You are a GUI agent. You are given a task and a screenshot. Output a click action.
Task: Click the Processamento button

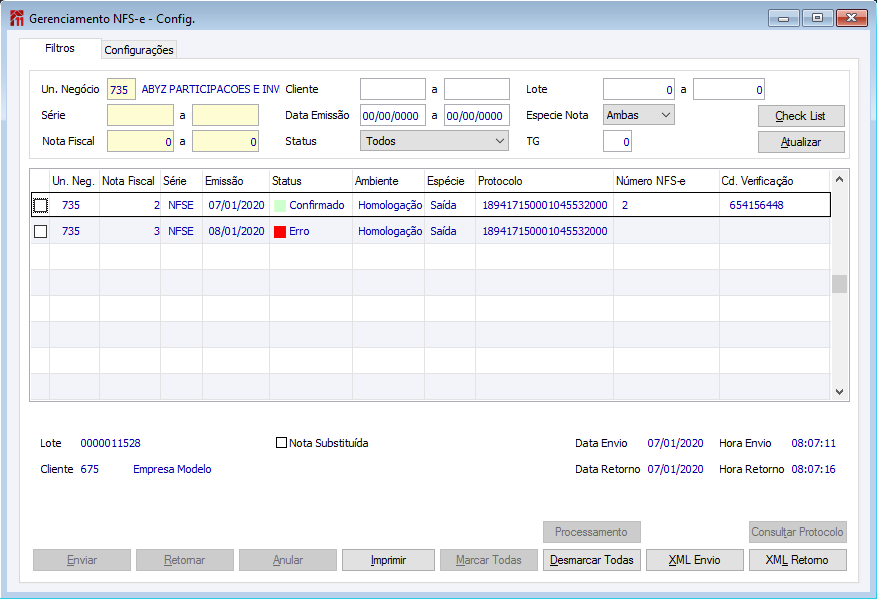(592, 532)
